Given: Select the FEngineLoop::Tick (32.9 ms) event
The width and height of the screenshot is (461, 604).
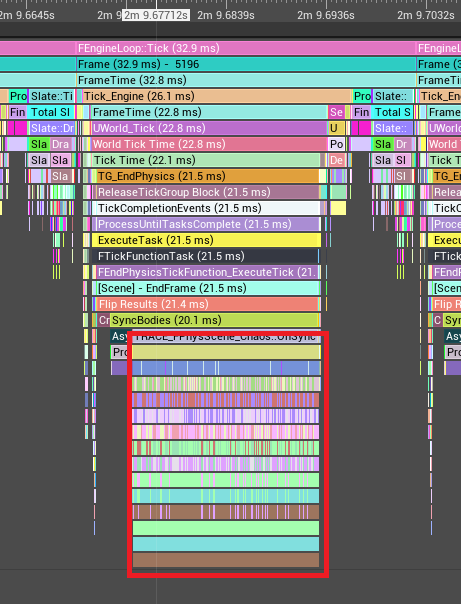Looking at the screenshot, I should coord(246,48).
